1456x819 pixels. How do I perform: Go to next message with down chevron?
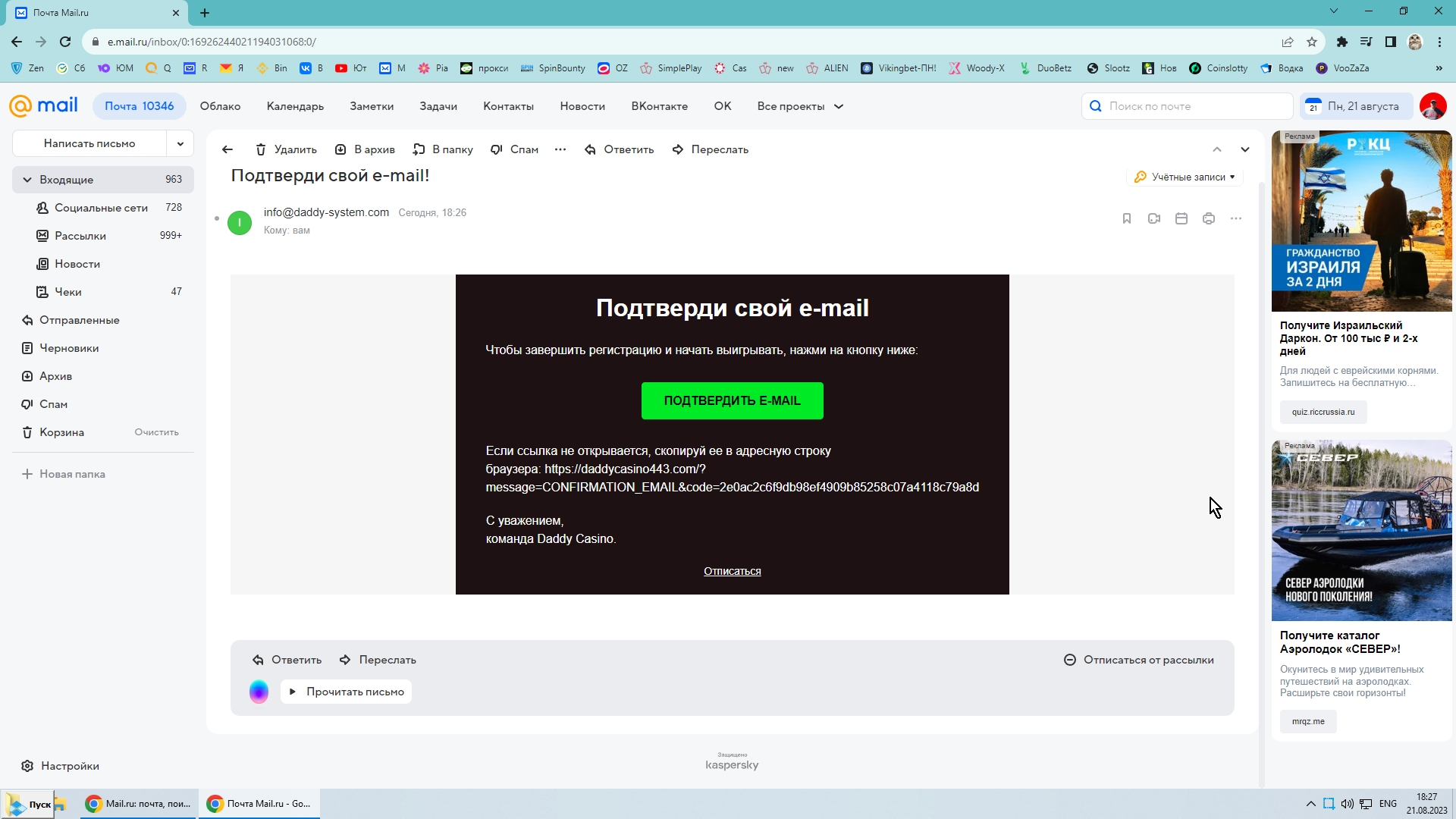(x=1244, y=149)
